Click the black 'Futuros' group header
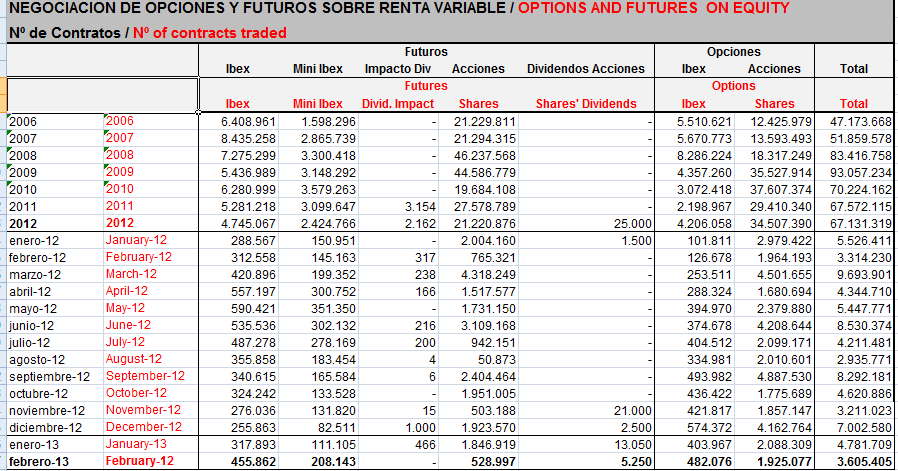The height and width of the screenshot is (471, 898). (x=426, y=51)
